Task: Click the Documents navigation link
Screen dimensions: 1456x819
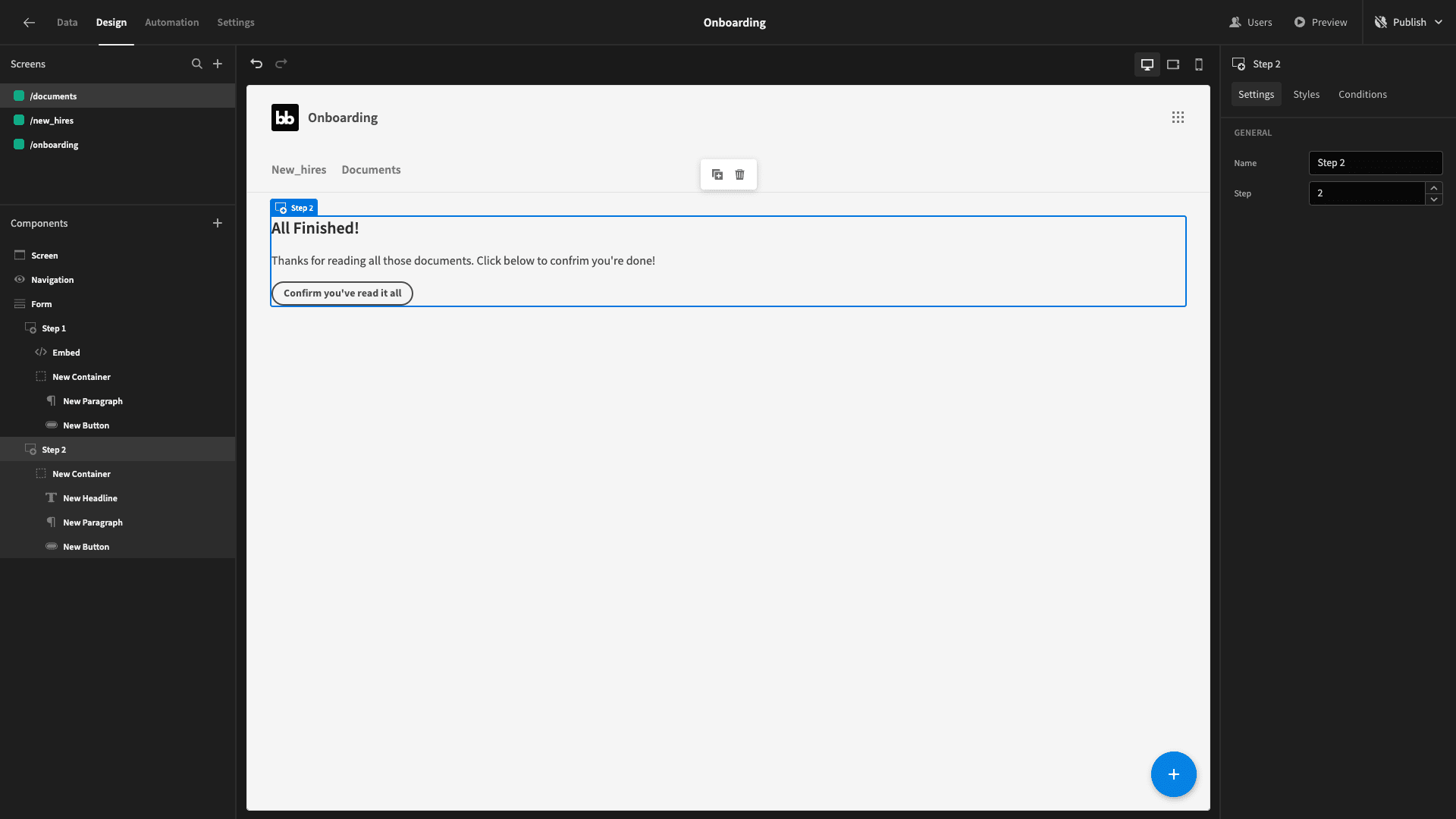Action: click(372, 170)
